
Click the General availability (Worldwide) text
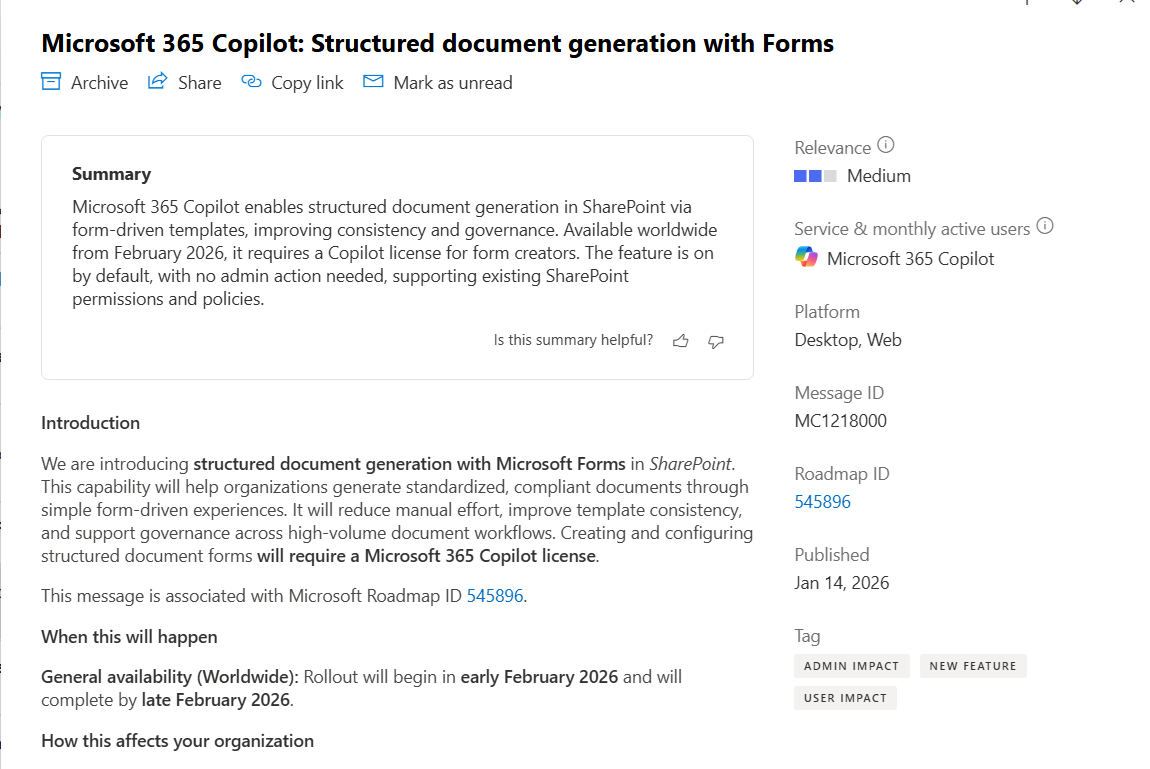pos(169,677)
